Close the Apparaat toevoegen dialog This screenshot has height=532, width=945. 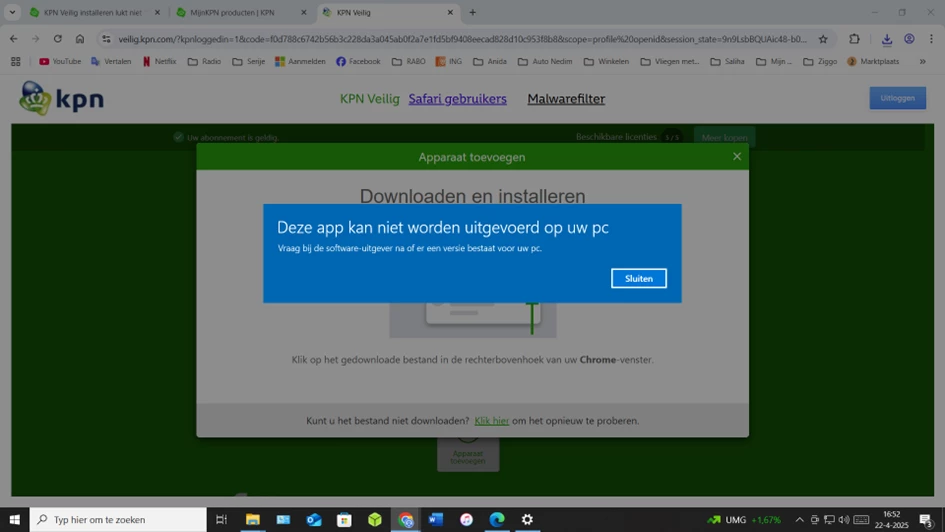(x=736, y=157)
